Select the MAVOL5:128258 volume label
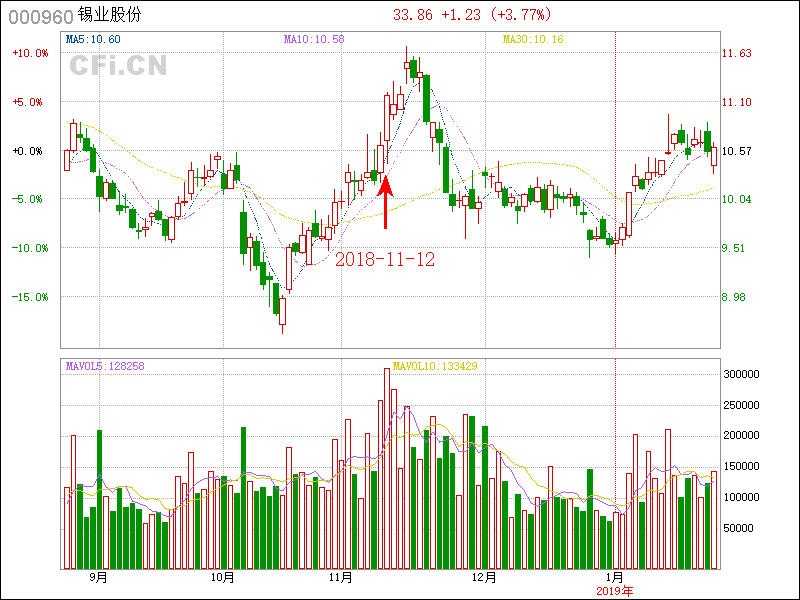Screen dimensions: 800x600 [x=105, y=366]
